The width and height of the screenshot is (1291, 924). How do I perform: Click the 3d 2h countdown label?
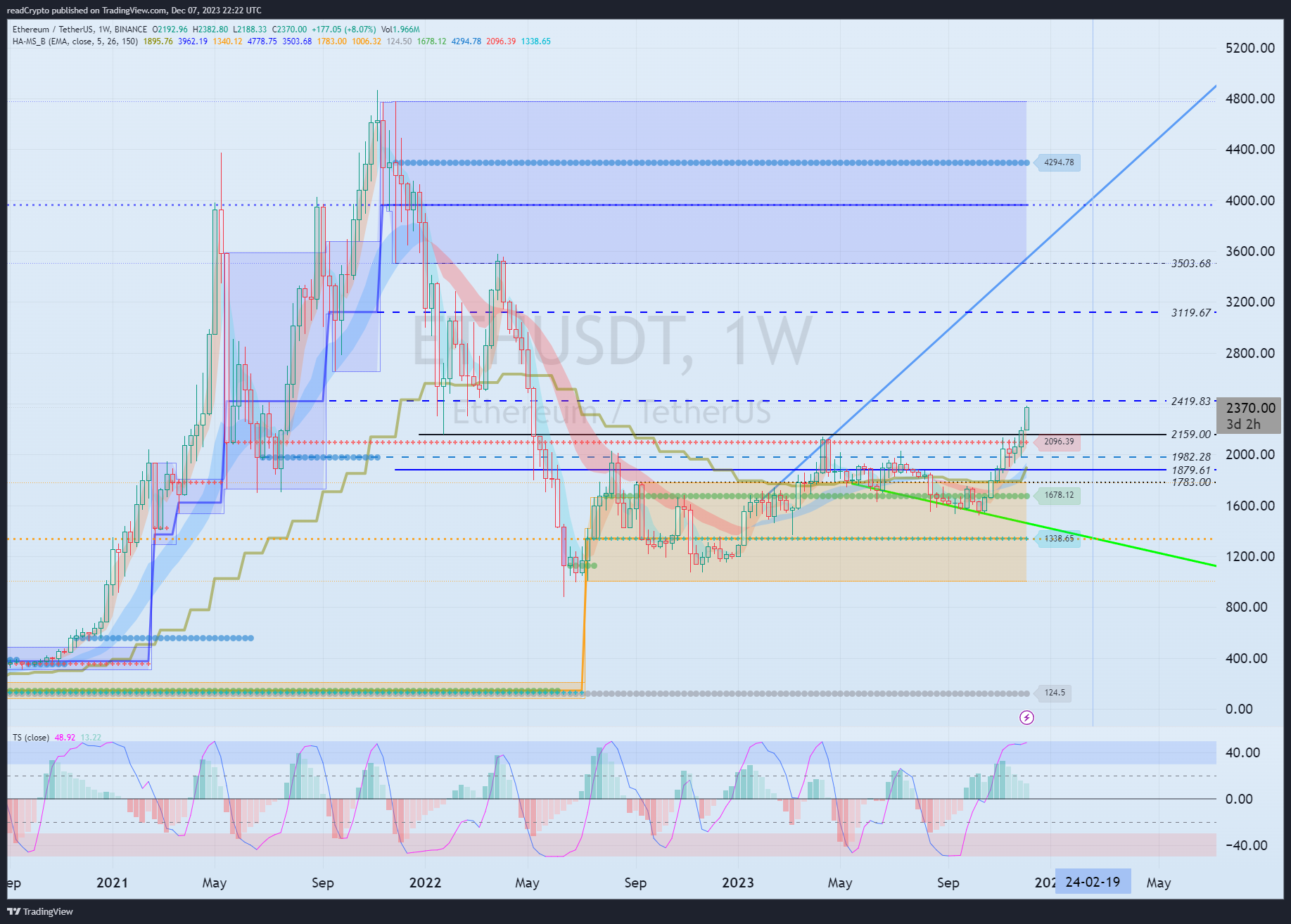tap(1243, 424)
